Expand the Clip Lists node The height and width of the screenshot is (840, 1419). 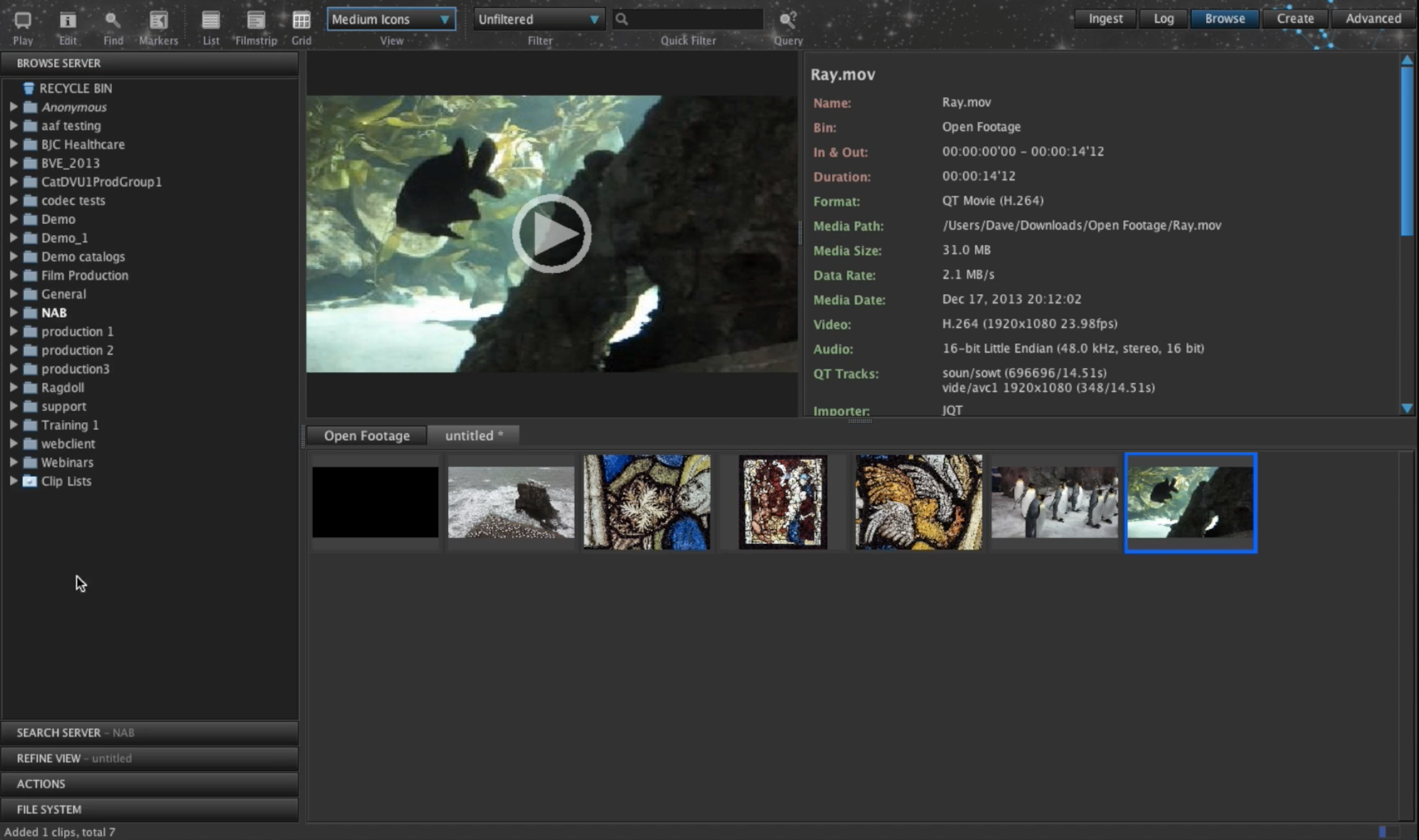(x=13, y=481)
